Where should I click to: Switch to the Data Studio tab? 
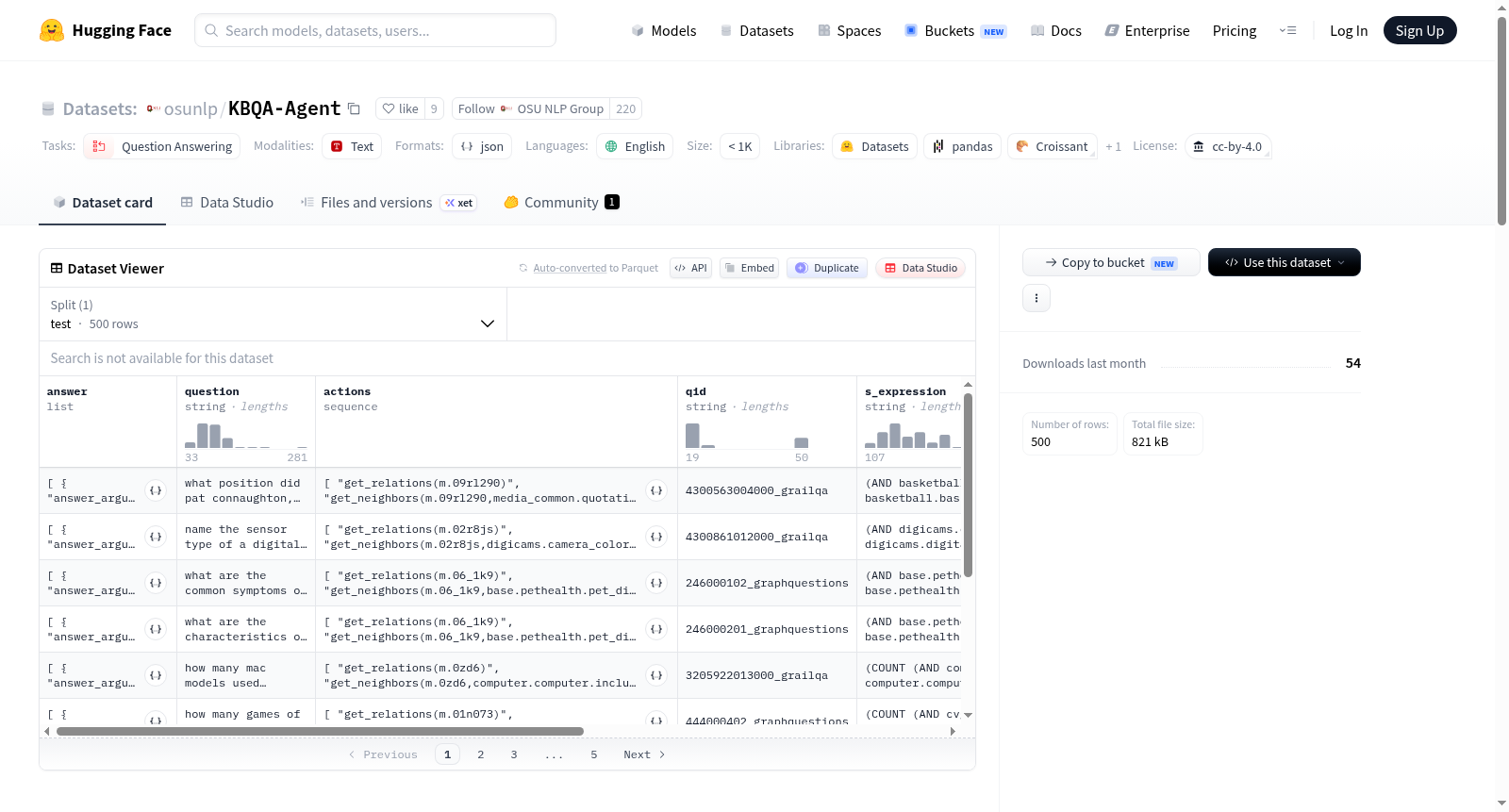coord(227,202)
